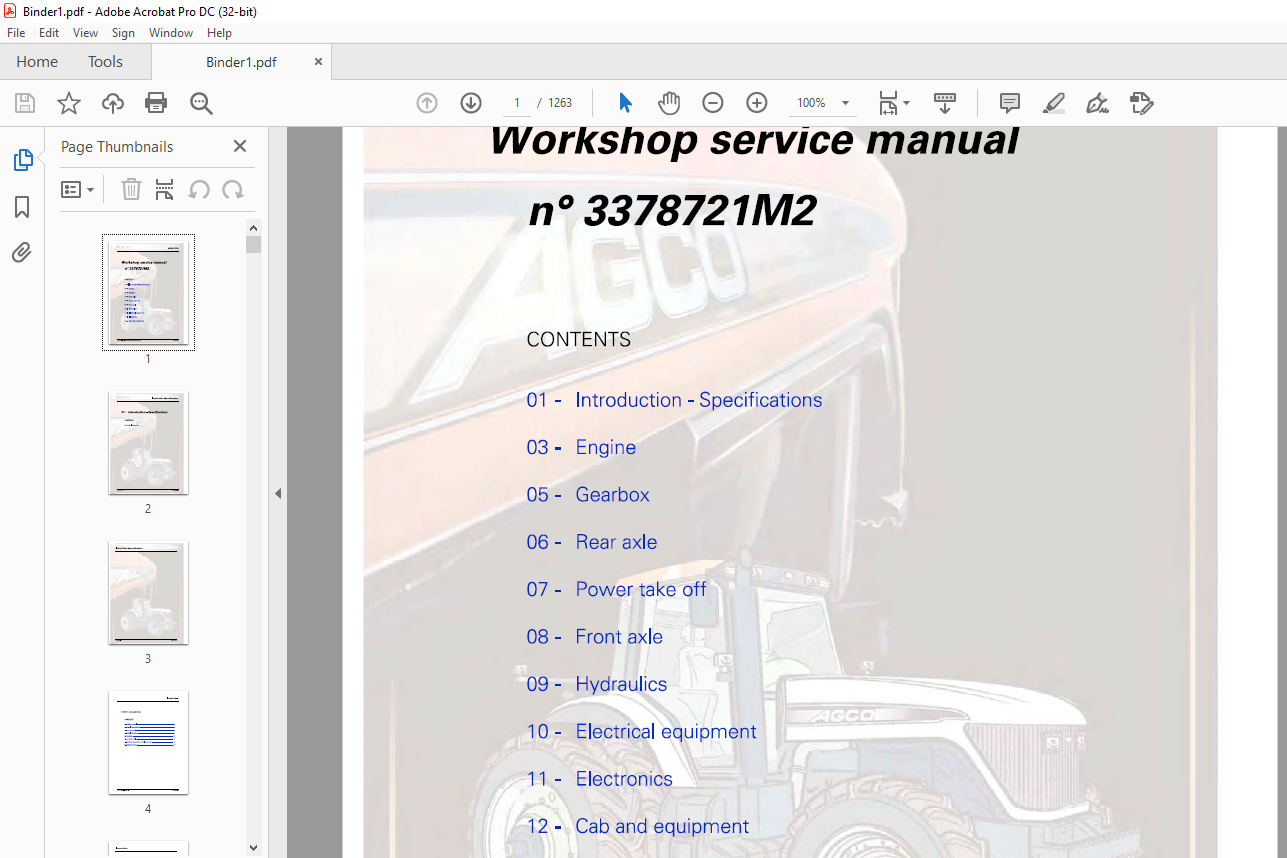Click the insert/extract pages scissors icon
This screenshot has width=1287, height=858.
coord(165,189)
